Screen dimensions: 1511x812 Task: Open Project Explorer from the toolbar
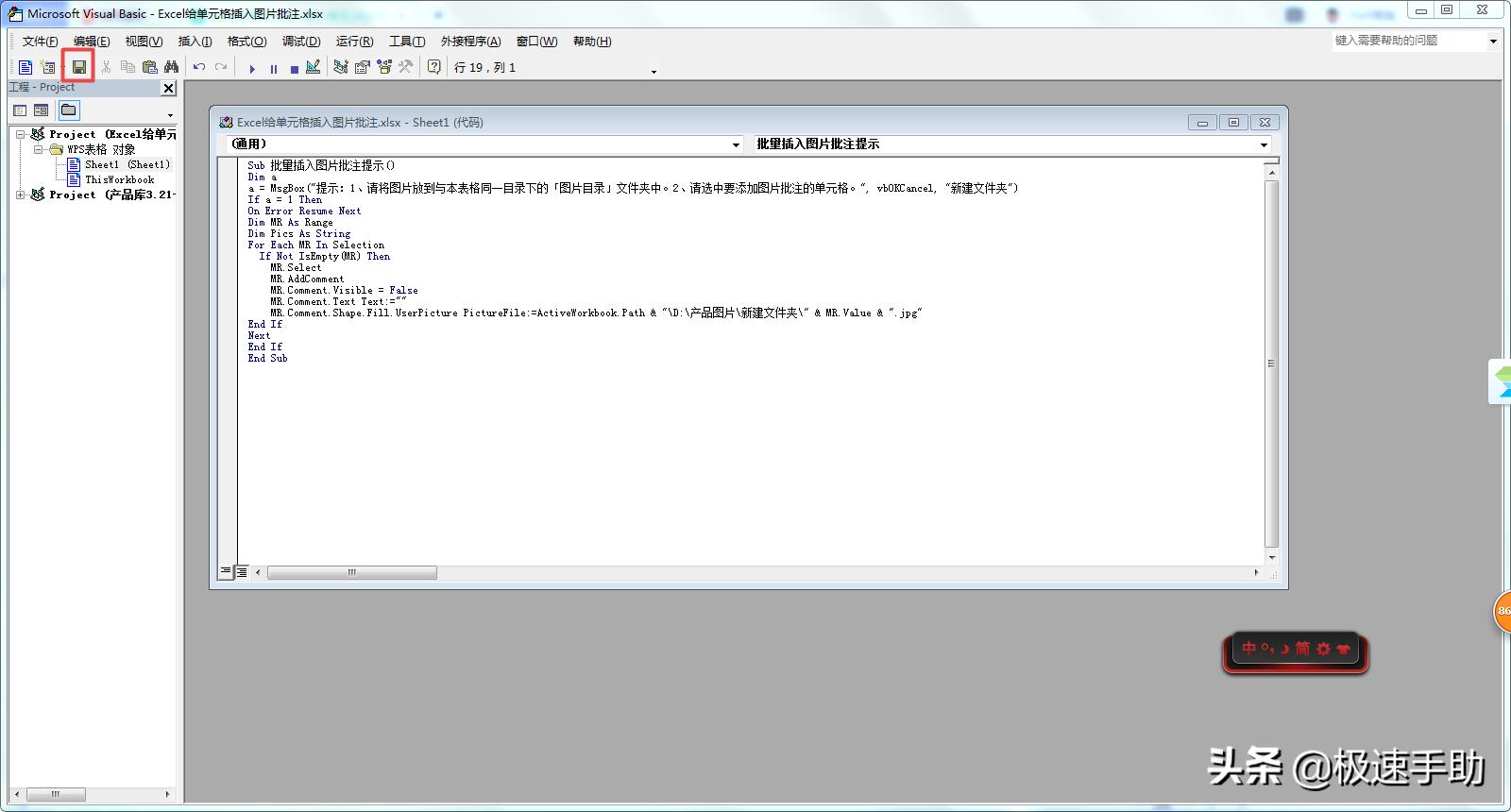(341, 67)
